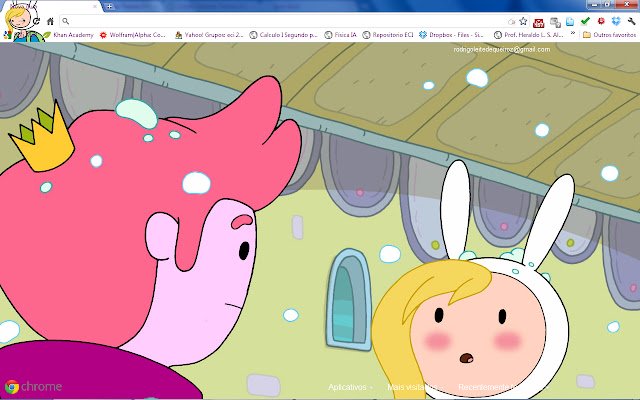The height and width of the screenshot is (400, 640).
Task: Click the Google bookmark icon
Action: click(x=7, y=35)
